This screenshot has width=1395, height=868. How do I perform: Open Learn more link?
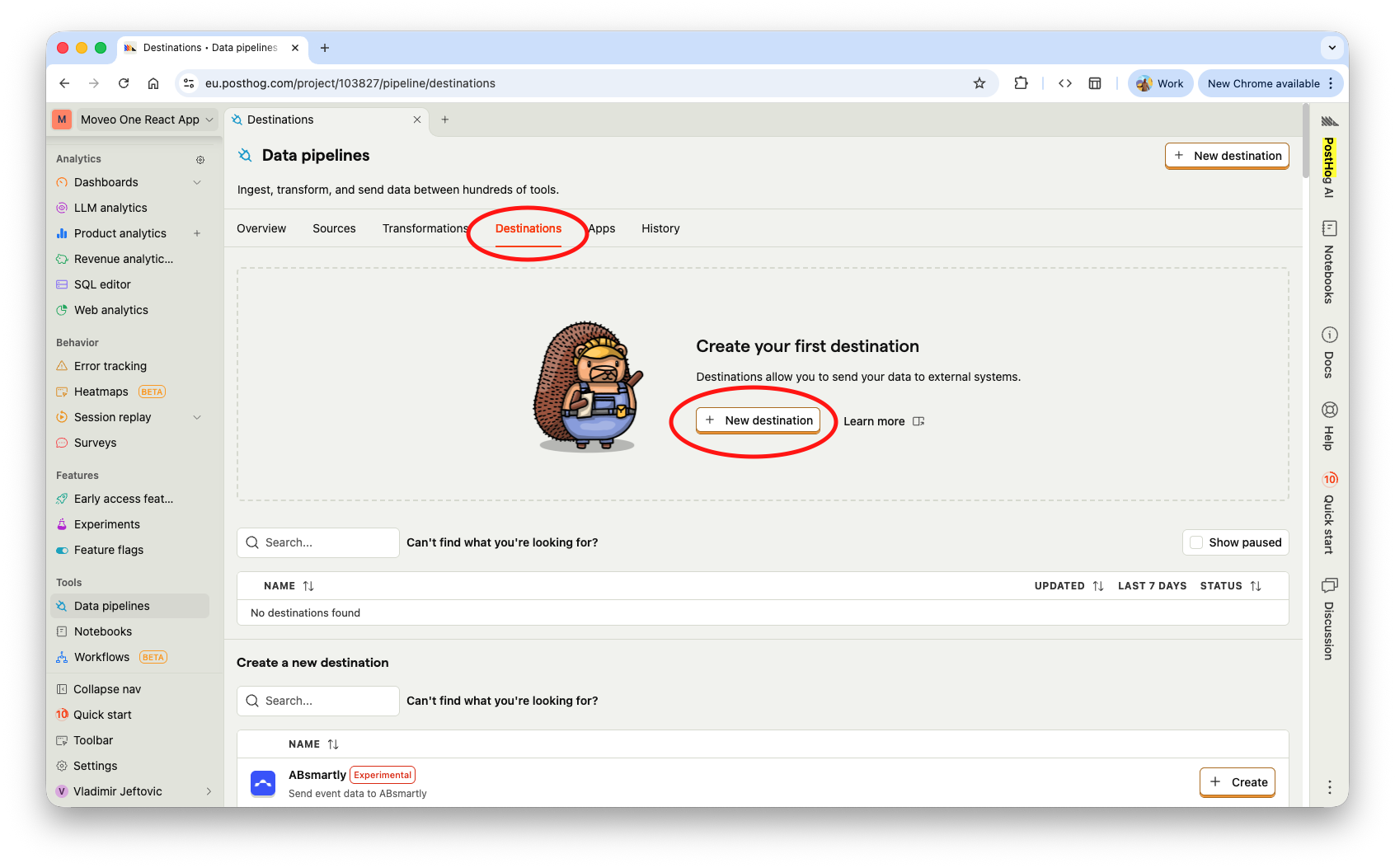(884, 421)
